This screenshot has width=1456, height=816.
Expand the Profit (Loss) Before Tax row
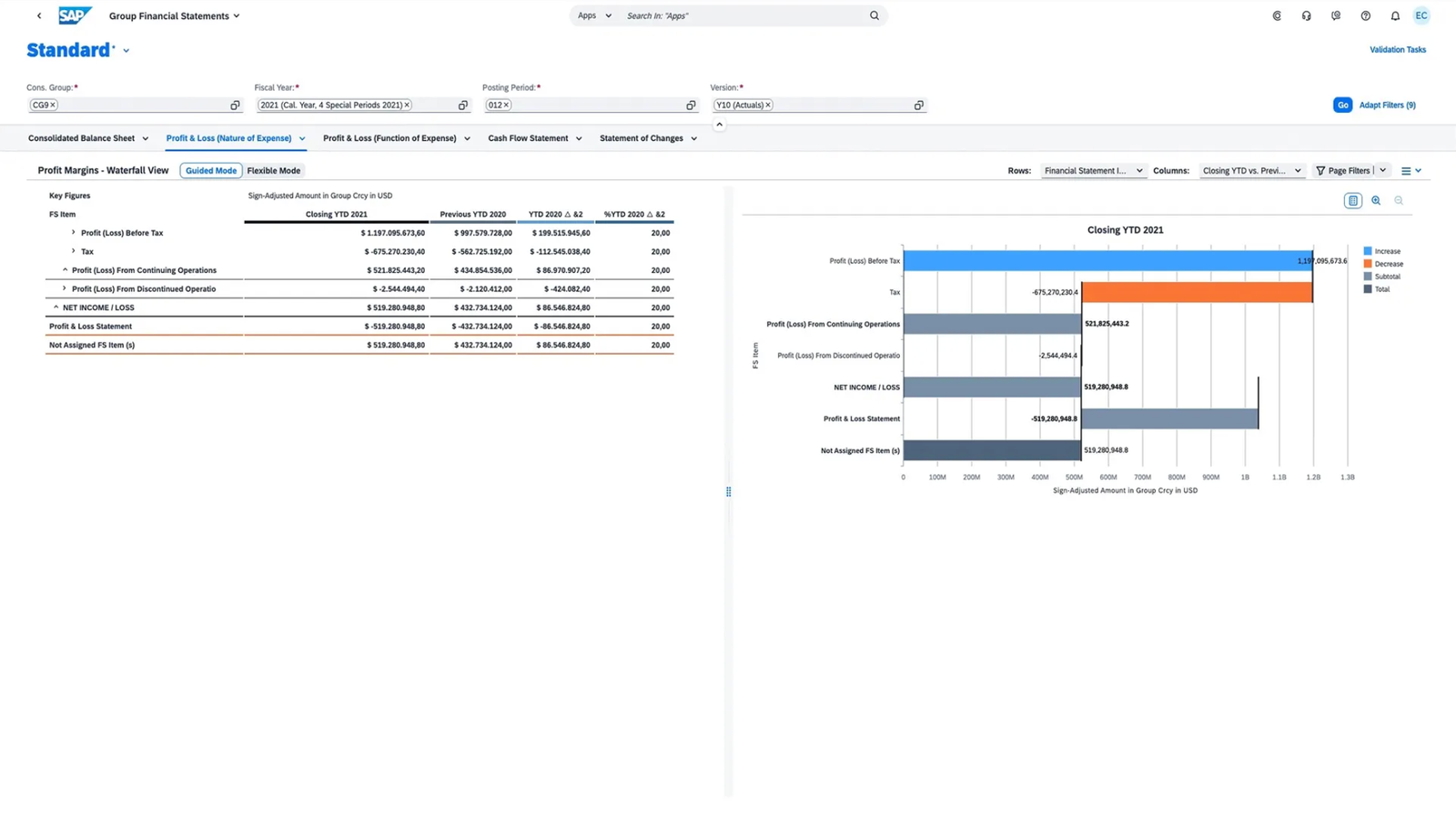[x=74, y=233]
